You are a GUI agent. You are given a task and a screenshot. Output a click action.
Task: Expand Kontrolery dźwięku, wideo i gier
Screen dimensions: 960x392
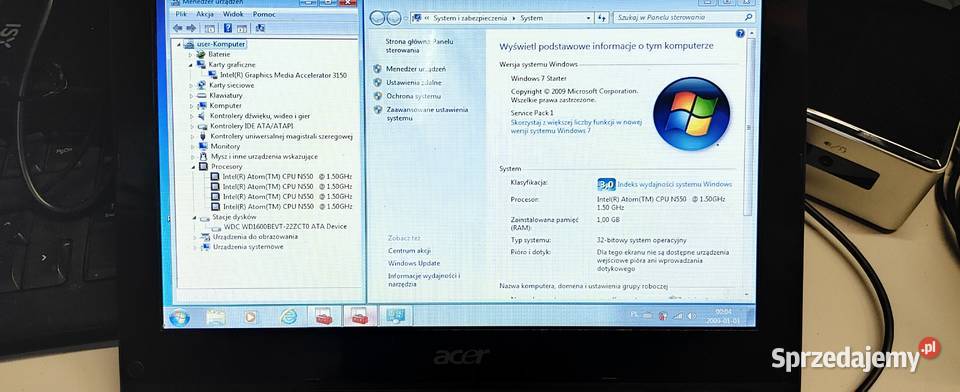192,116
